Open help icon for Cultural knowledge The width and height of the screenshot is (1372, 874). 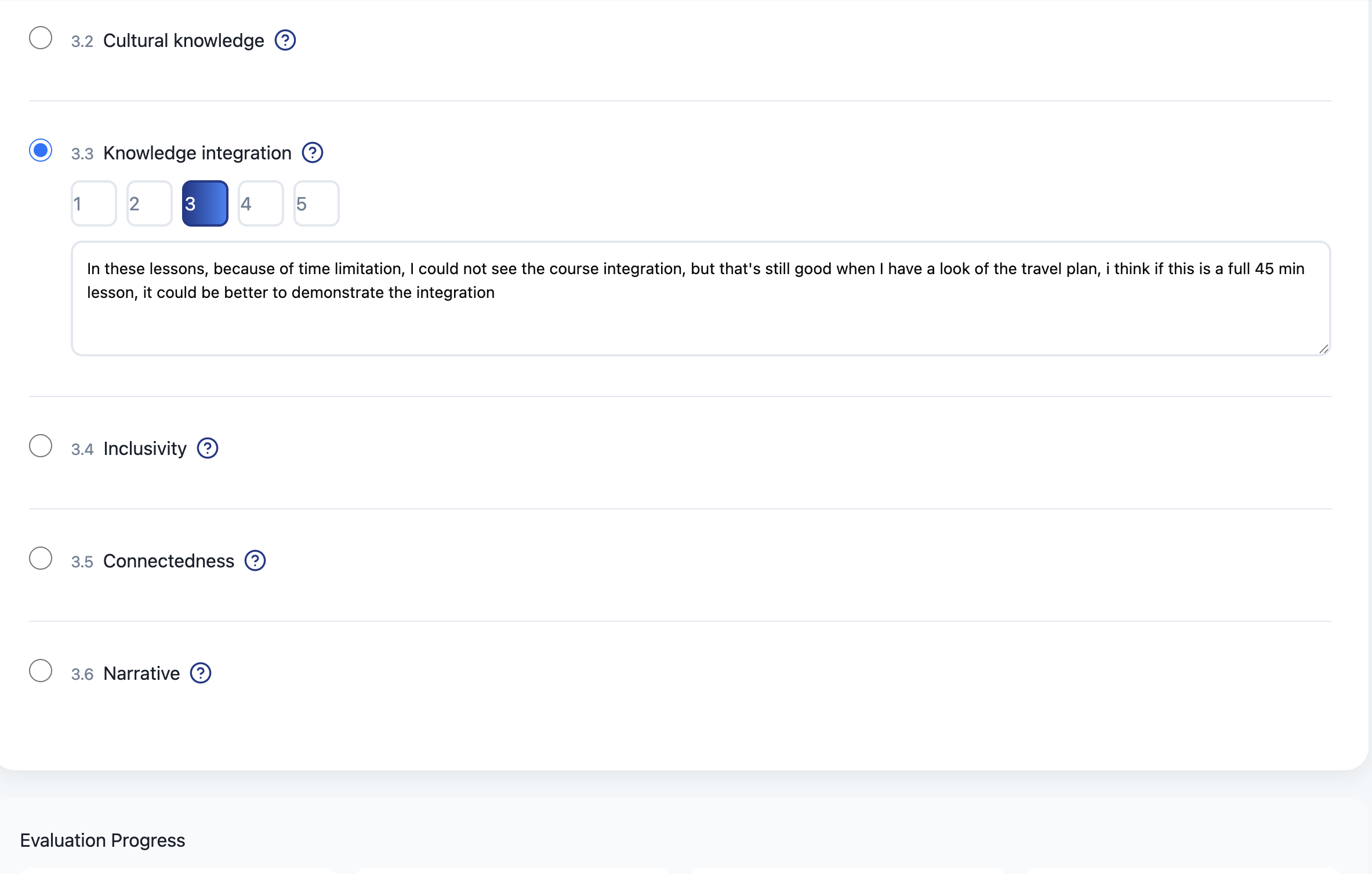285,41
